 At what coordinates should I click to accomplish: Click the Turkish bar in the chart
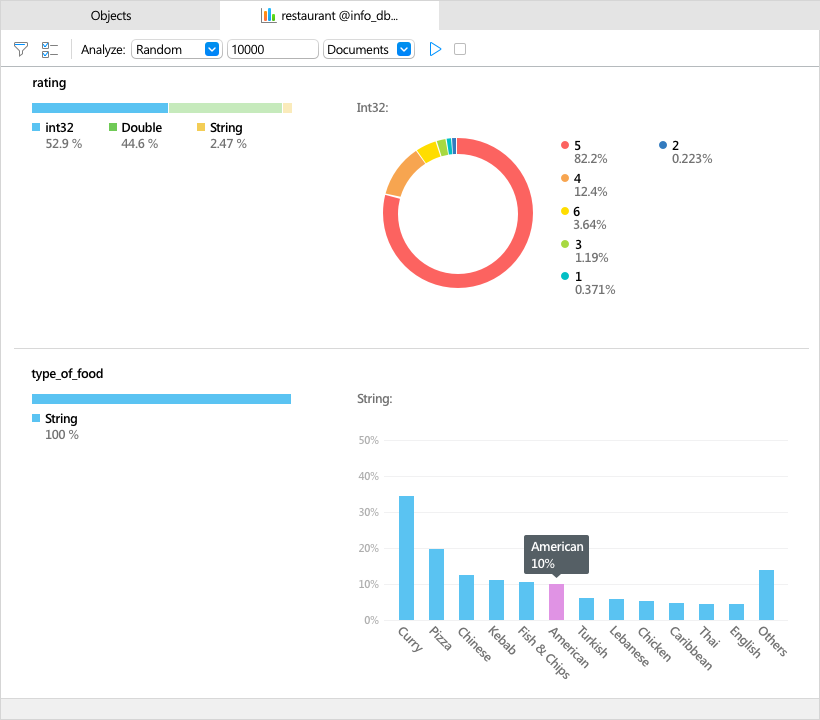coord(586,609)
